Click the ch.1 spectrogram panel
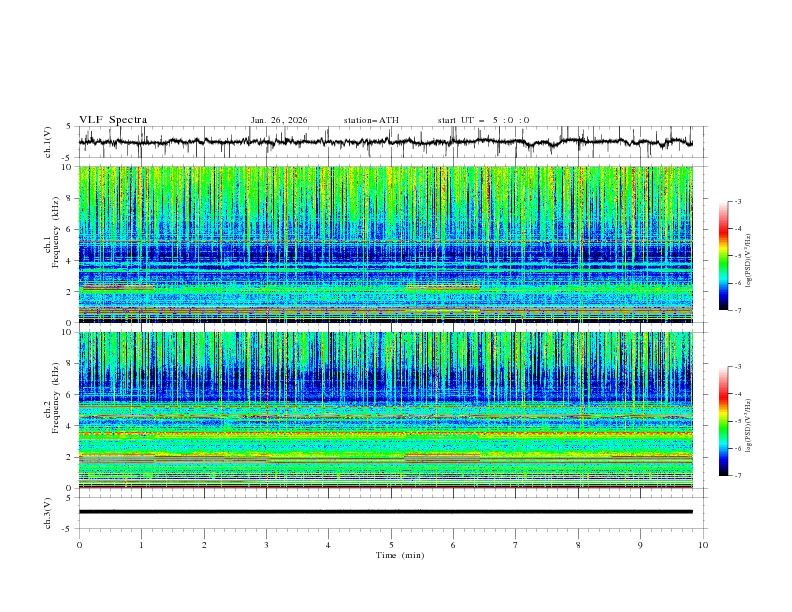 click(385, 244)
